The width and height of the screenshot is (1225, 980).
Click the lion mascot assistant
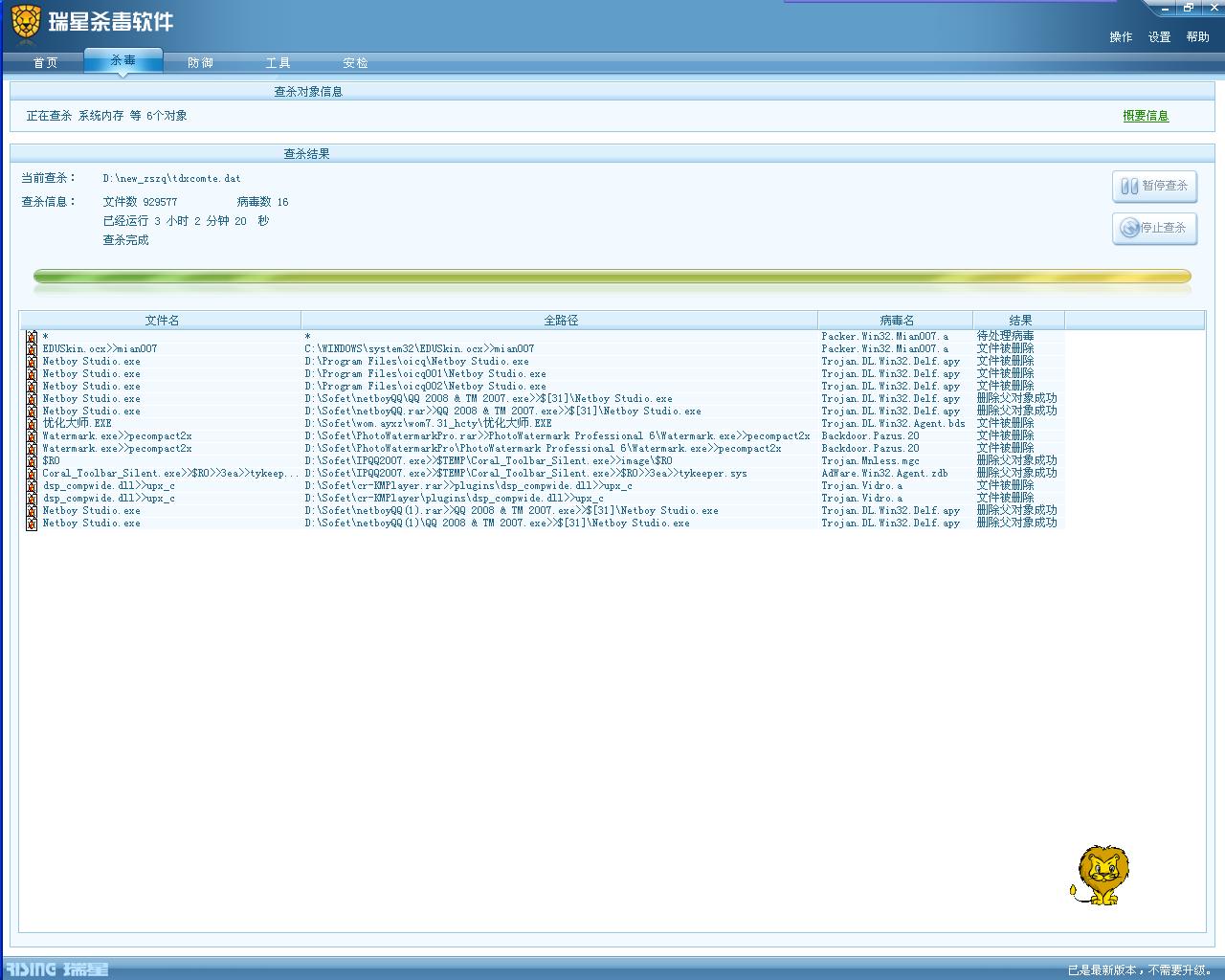point(1101,875)
